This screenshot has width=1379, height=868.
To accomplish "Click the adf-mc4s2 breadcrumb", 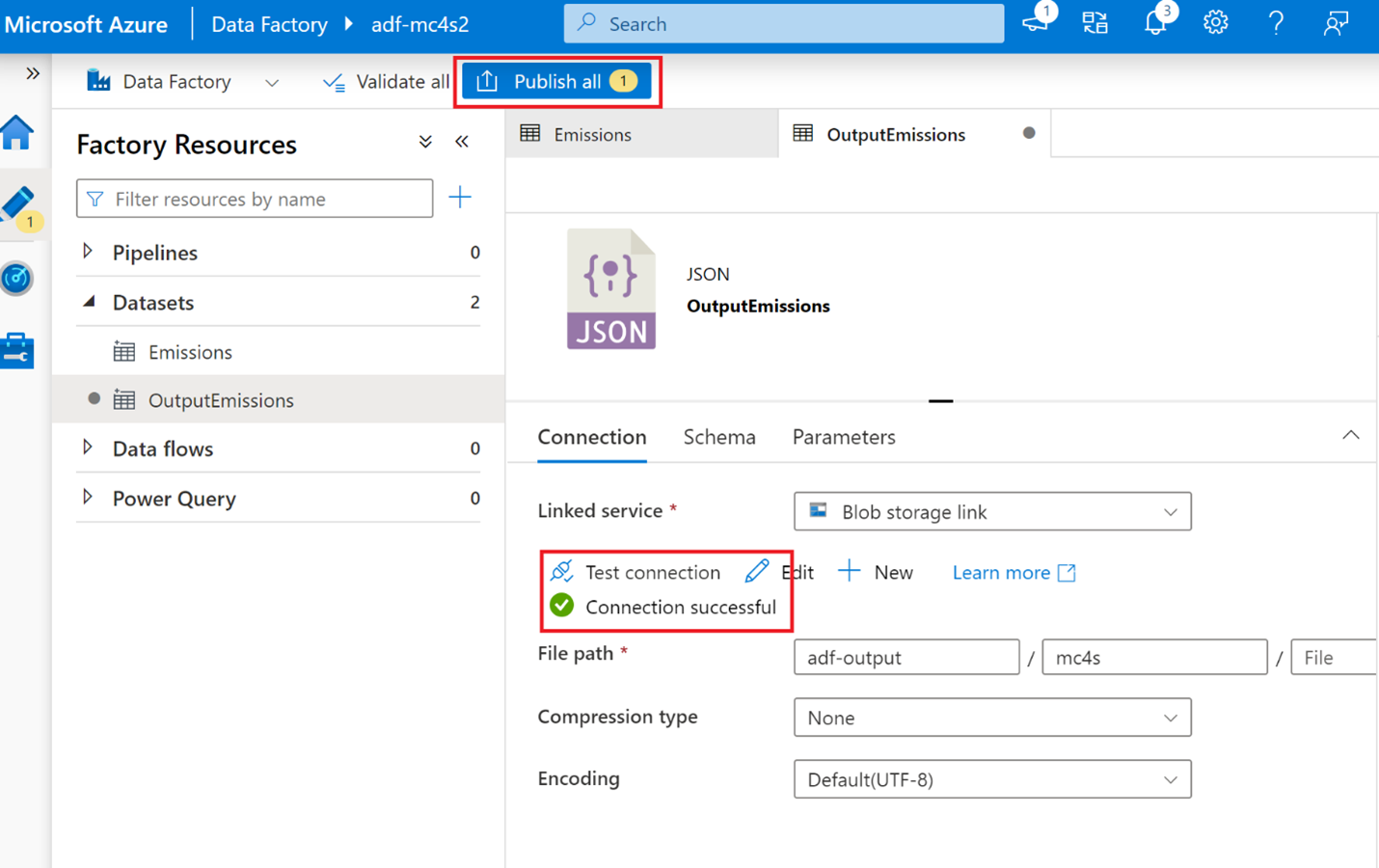I will point(419,24).
